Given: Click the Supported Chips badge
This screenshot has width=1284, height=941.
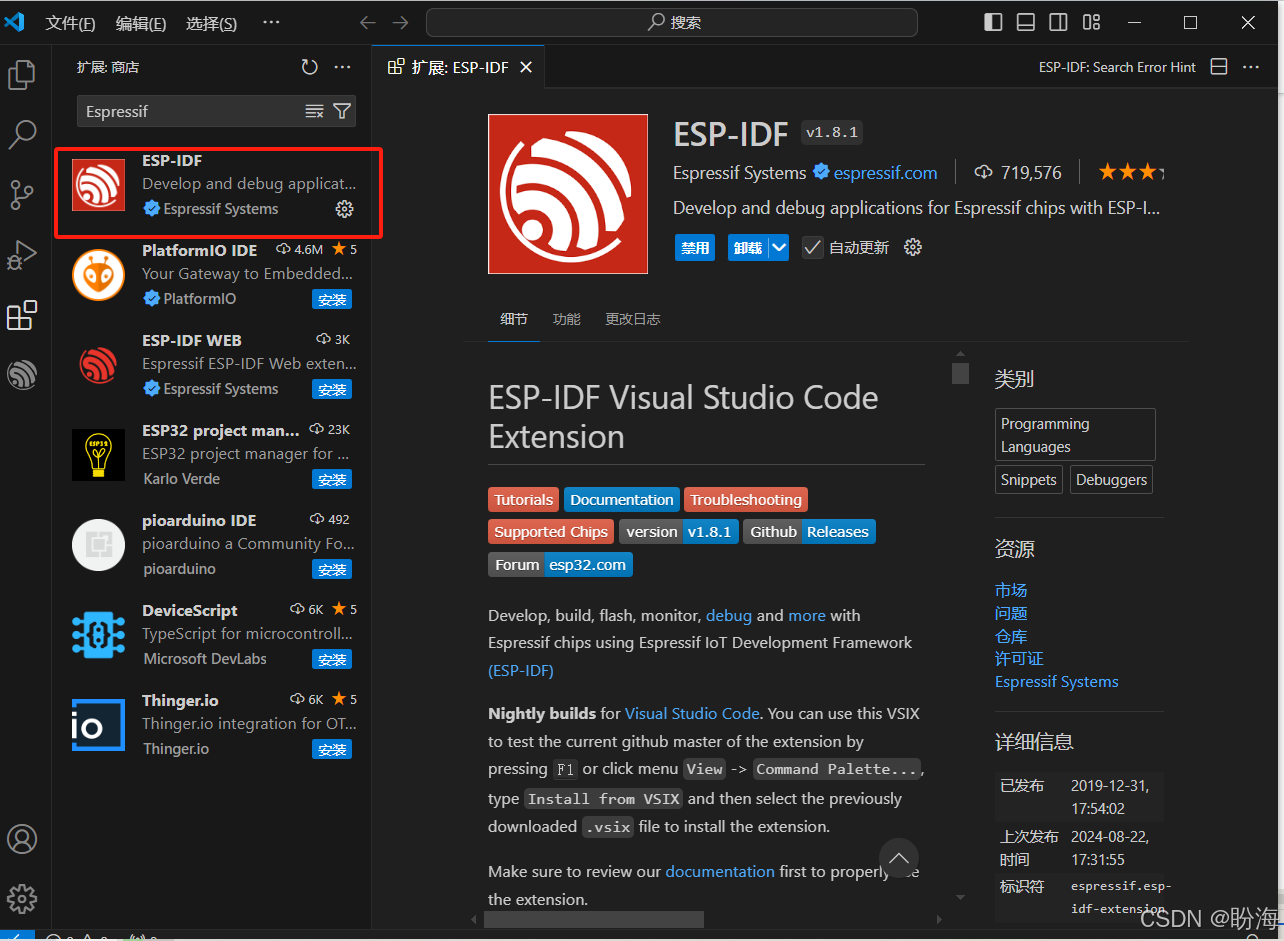Looking at the screenshot, I should point(551,532).
